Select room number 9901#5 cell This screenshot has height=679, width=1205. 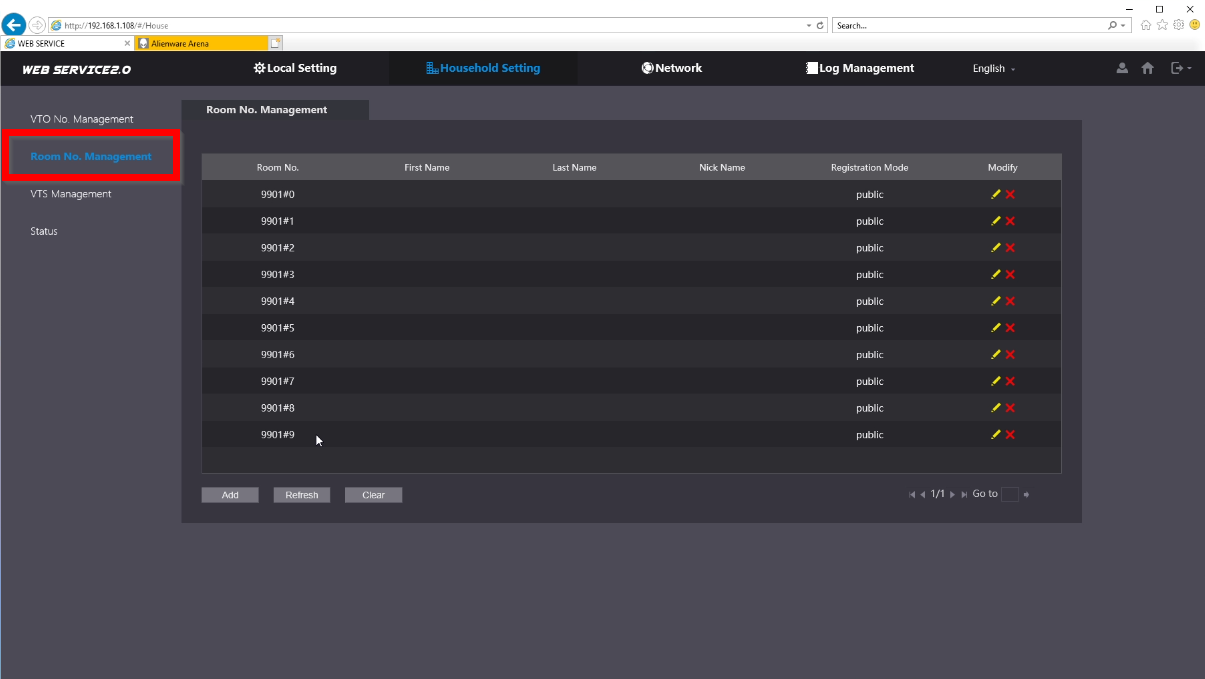(278, 328)
